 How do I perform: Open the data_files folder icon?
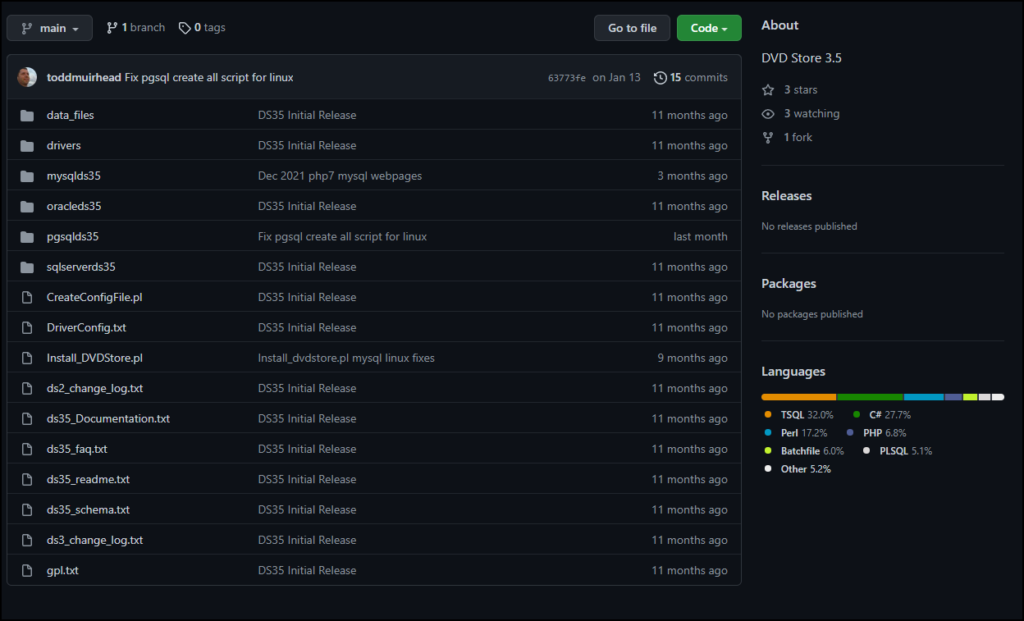pyautogui.click(x=27, y=114)
